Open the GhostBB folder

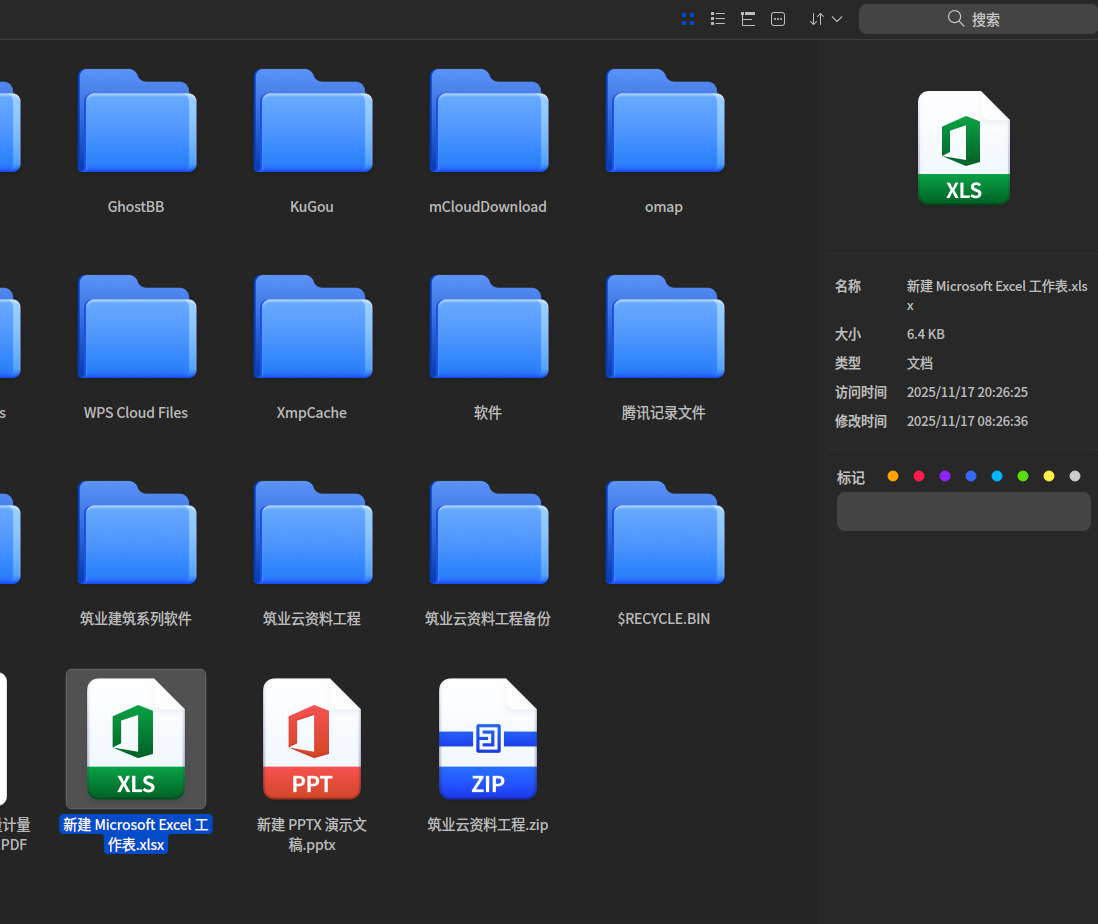(137, 120)
